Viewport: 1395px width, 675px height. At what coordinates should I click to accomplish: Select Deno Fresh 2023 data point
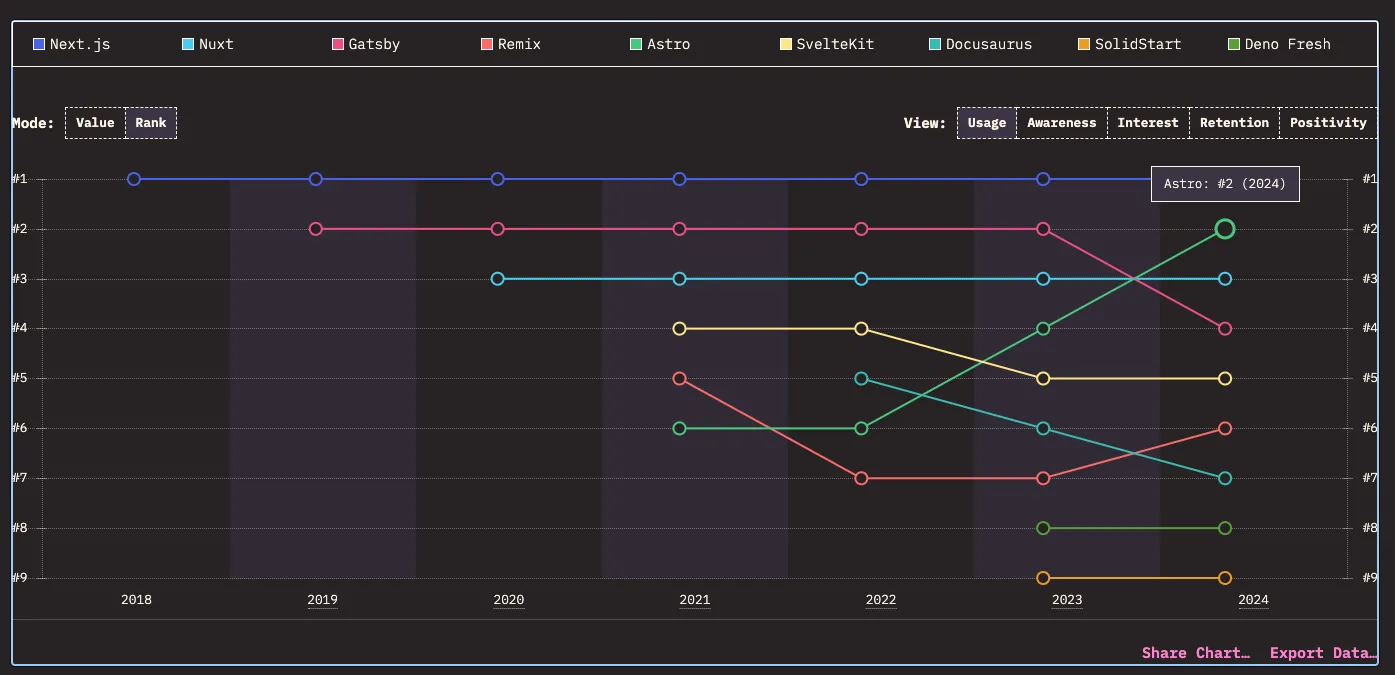point(1043,528)
